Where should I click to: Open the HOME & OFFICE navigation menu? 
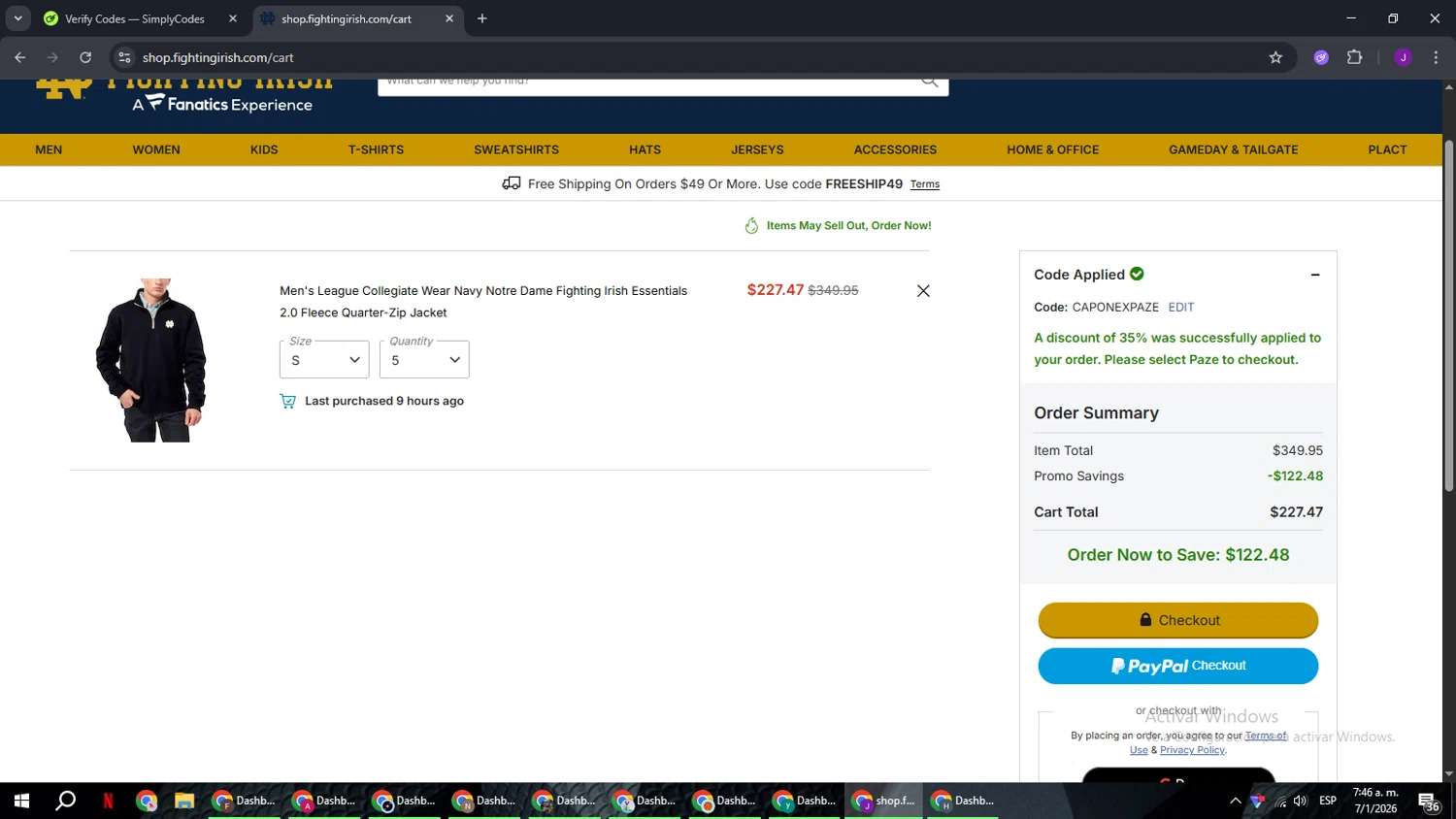1052,149
